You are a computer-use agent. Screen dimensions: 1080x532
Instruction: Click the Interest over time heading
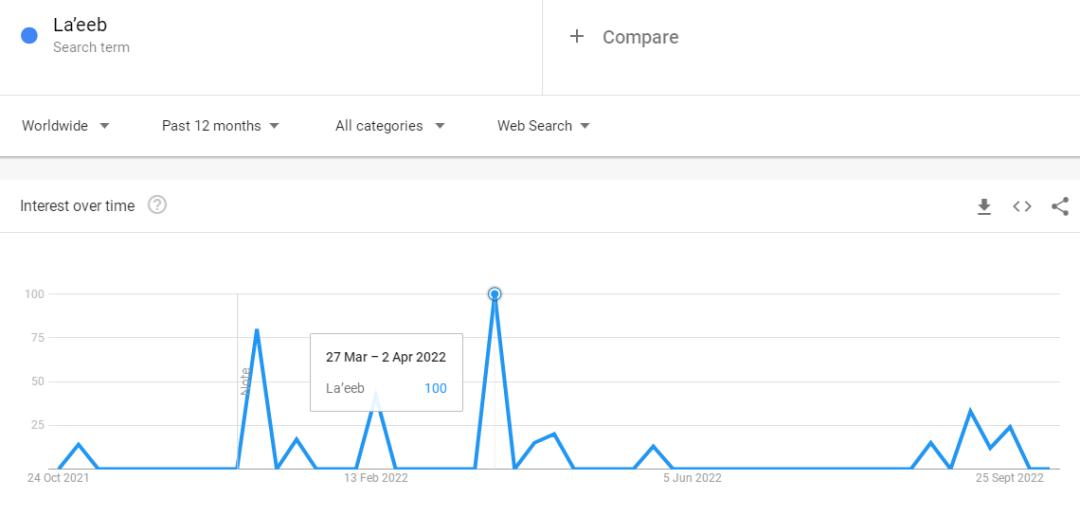(x=77, y=206)
